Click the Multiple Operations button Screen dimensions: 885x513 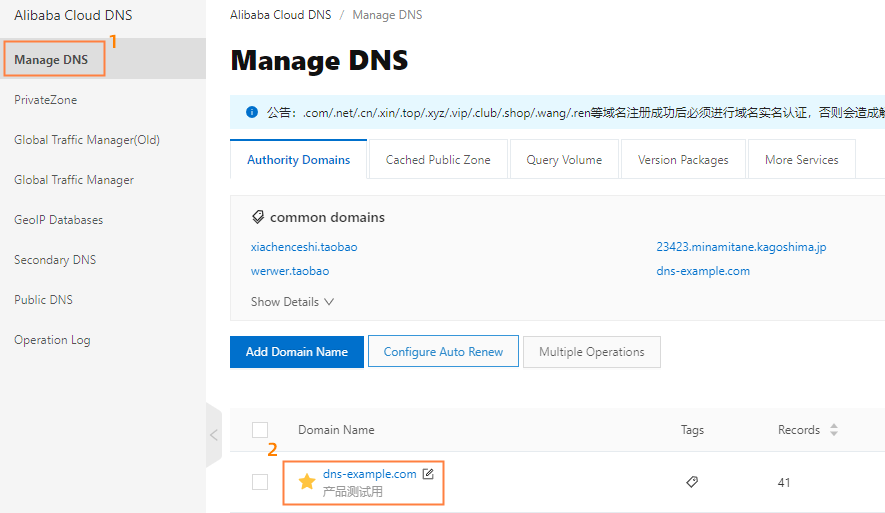[592, 352]
